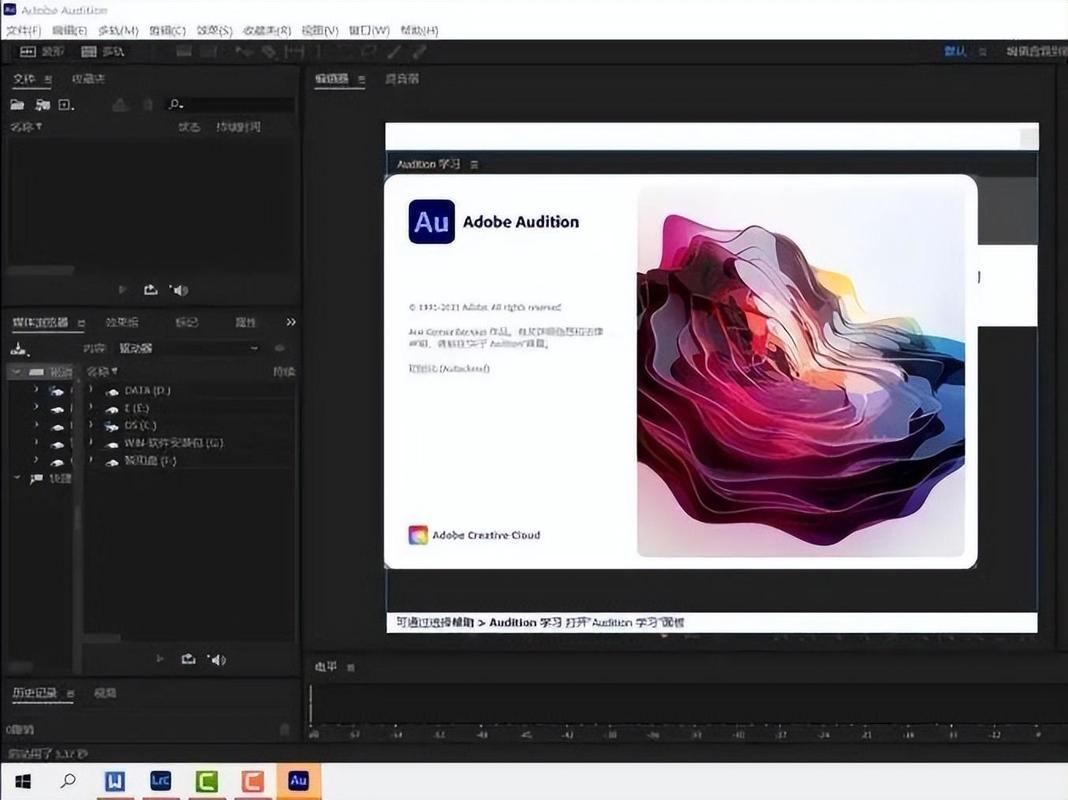Image resolution: width=1068 pixels, height=800 pixels.
Task: Open the Windows Start menu
Action: (x=22, y=781)
